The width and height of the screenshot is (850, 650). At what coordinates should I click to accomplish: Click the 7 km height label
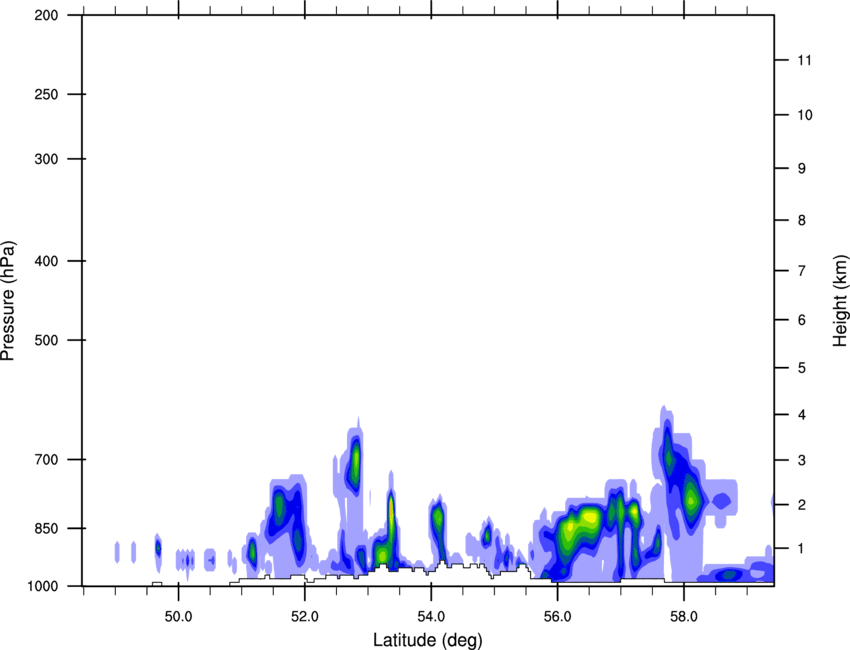click(802, 271)
